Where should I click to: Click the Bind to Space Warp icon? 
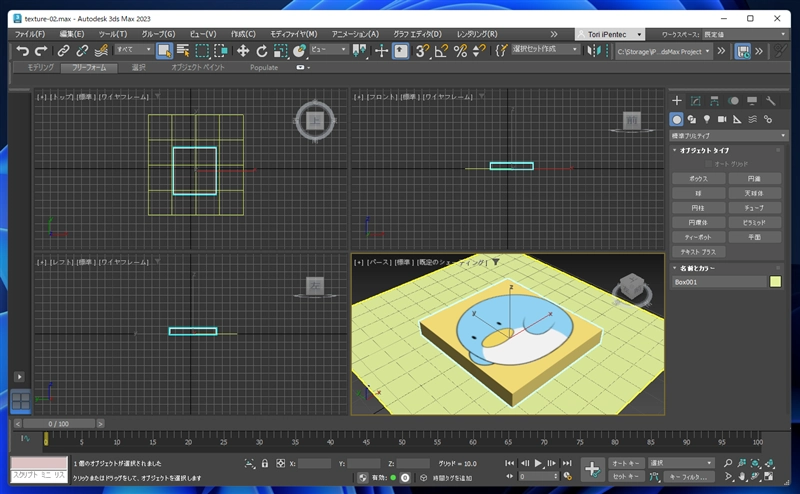pyautogui.click(x=102, y=51)
